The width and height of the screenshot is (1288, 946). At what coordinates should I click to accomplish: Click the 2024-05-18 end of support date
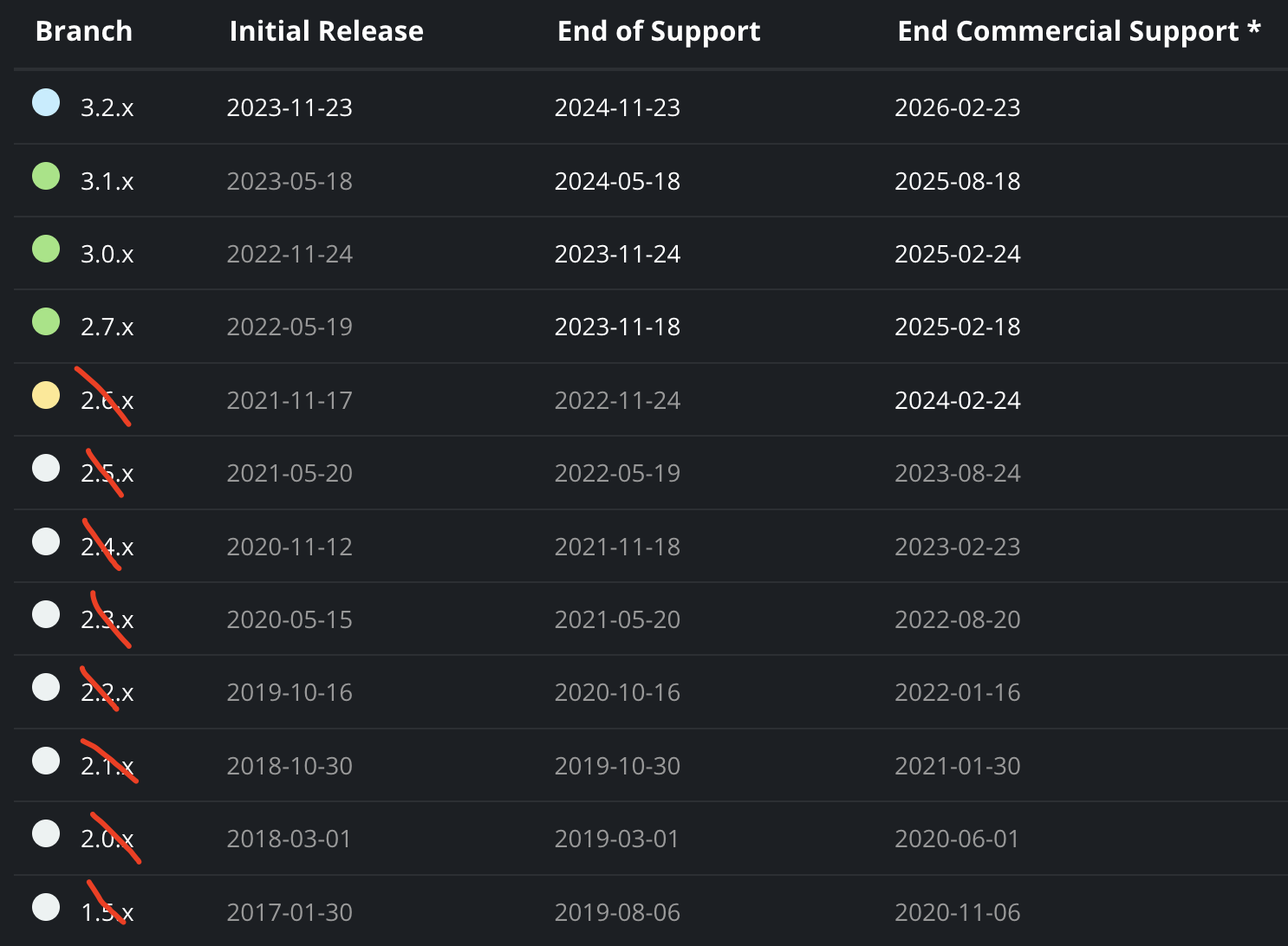(617, 181)
